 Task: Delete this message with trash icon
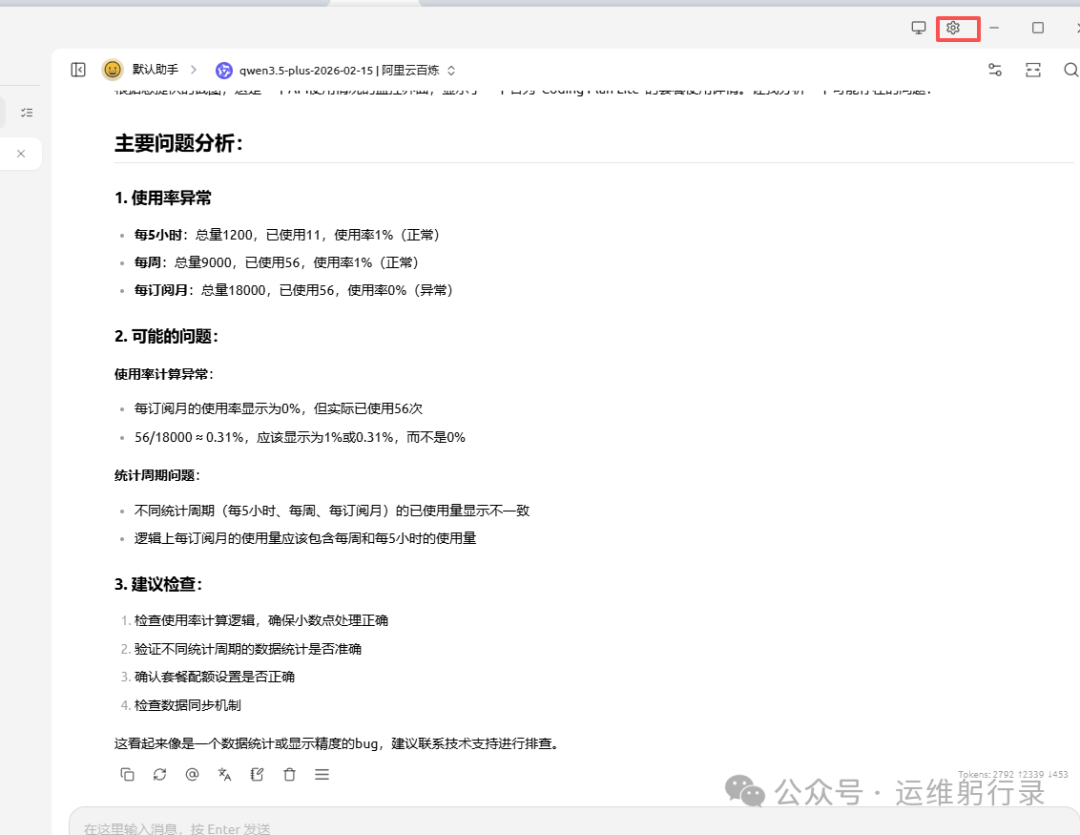pyautogui.click(x=289, y=774)
